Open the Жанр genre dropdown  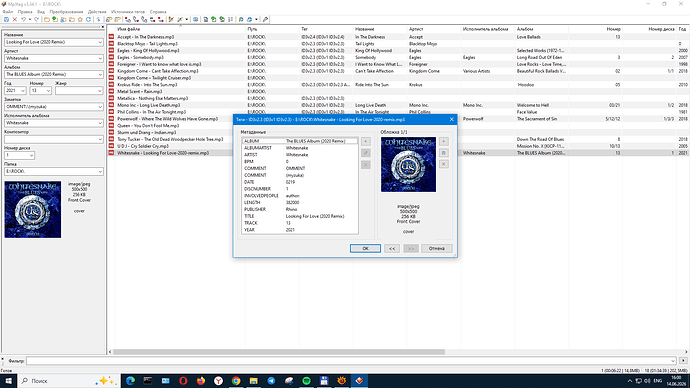[100, 91]
